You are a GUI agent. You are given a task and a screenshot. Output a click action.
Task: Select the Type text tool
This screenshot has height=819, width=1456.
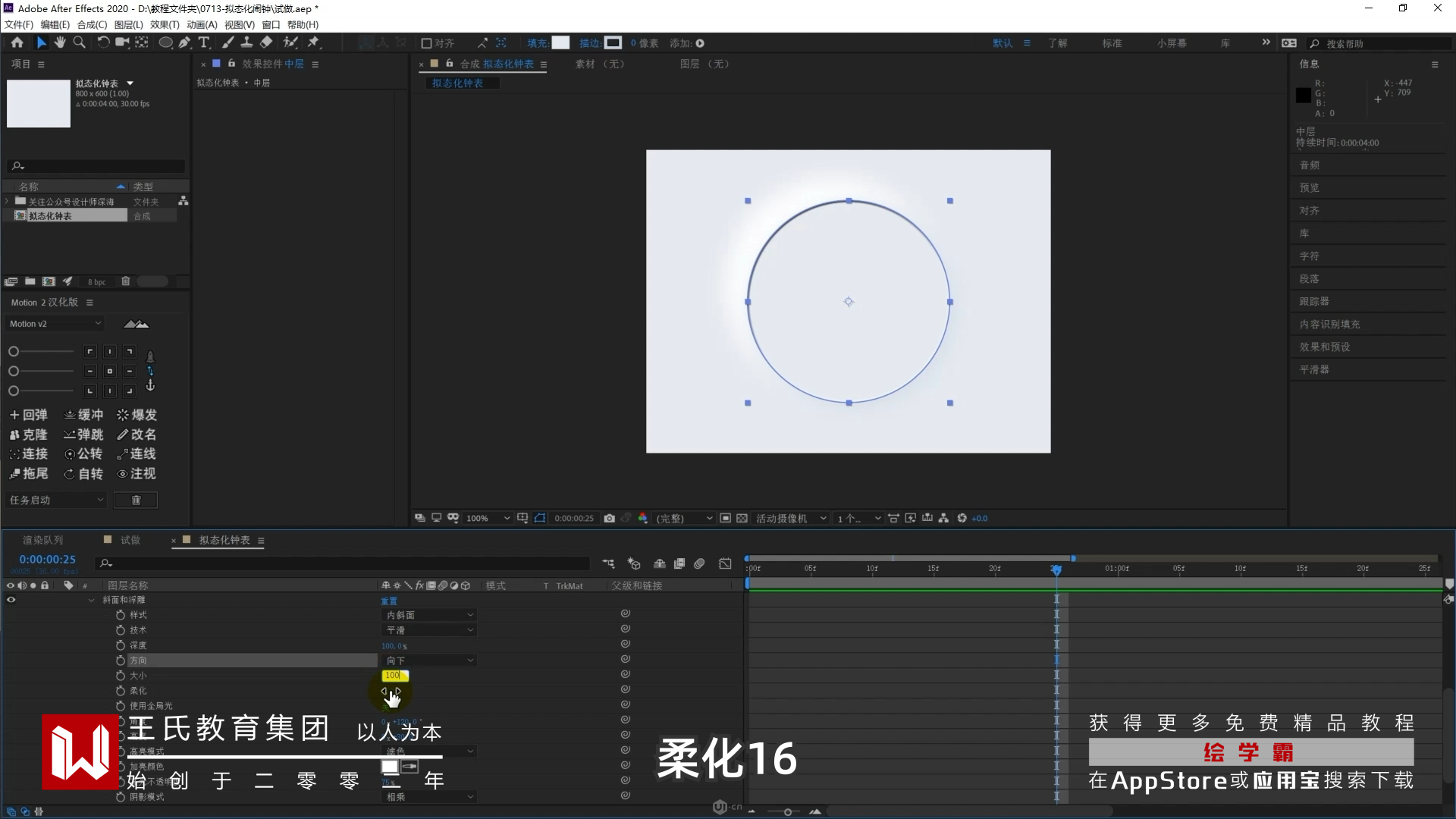pos(204,42)
